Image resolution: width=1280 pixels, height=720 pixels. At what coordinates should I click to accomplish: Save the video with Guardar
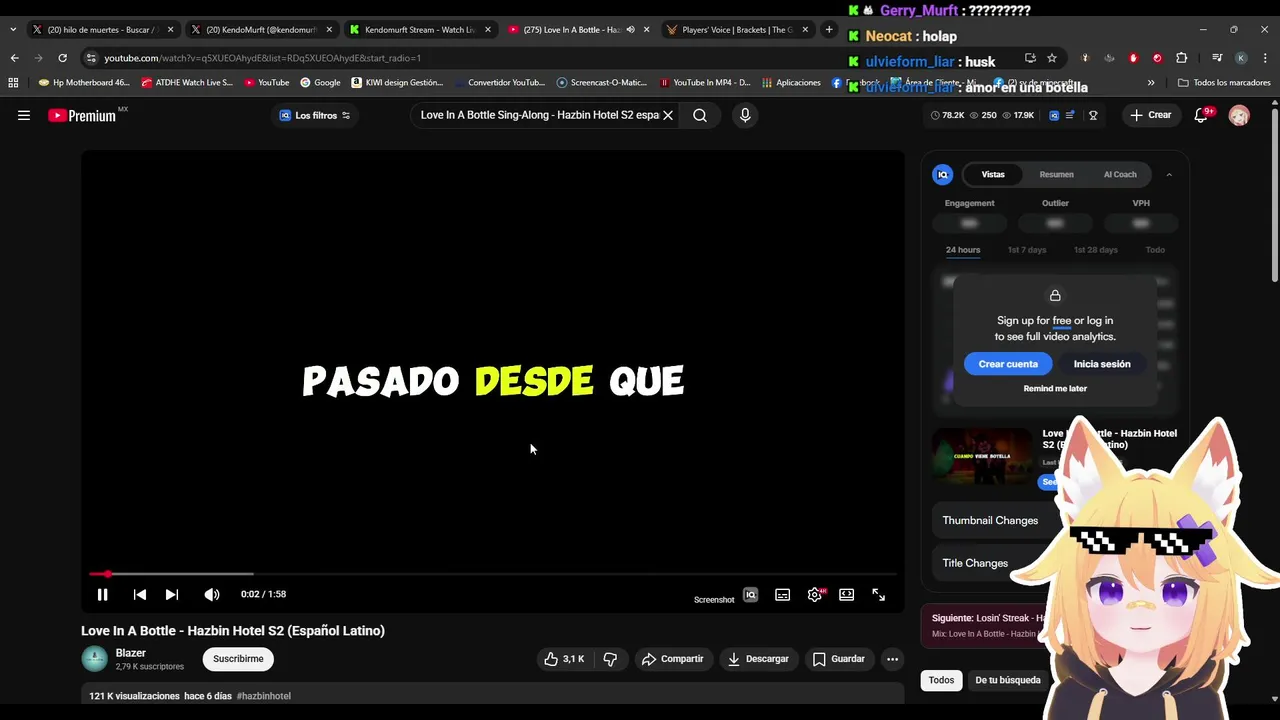tap(838, 659)
